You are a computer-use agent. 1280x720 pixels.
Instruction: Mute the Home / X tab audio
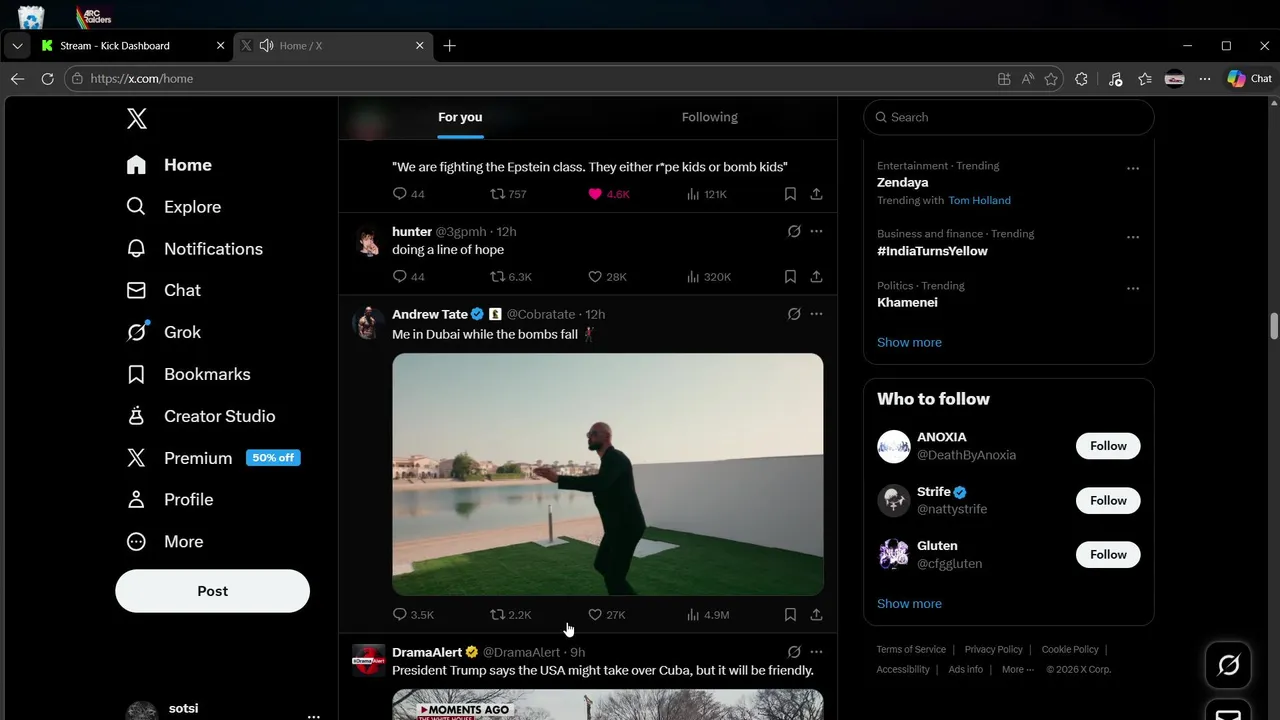pyautogui.click(x=266, y=46)
